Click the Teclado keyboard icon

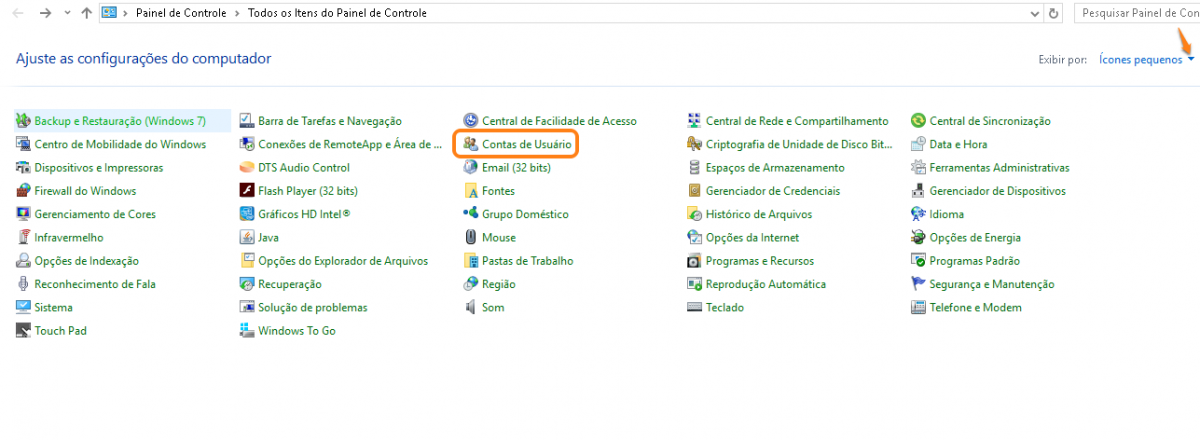(x=695, y=308)
